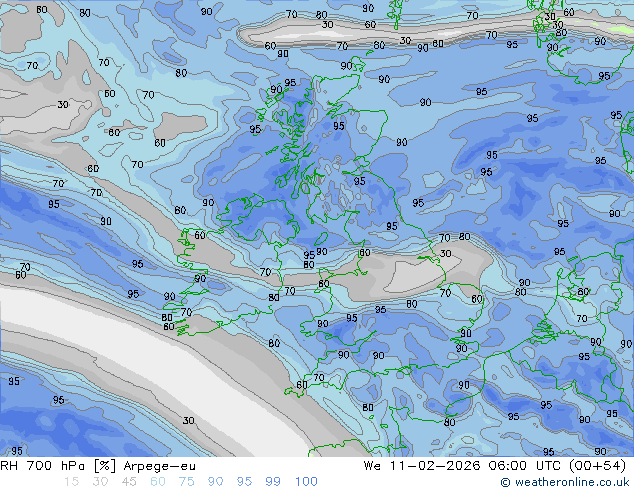Click the "We 11-02-2026" date text
This screenshot has width=634, height=490.
[422, 466]
